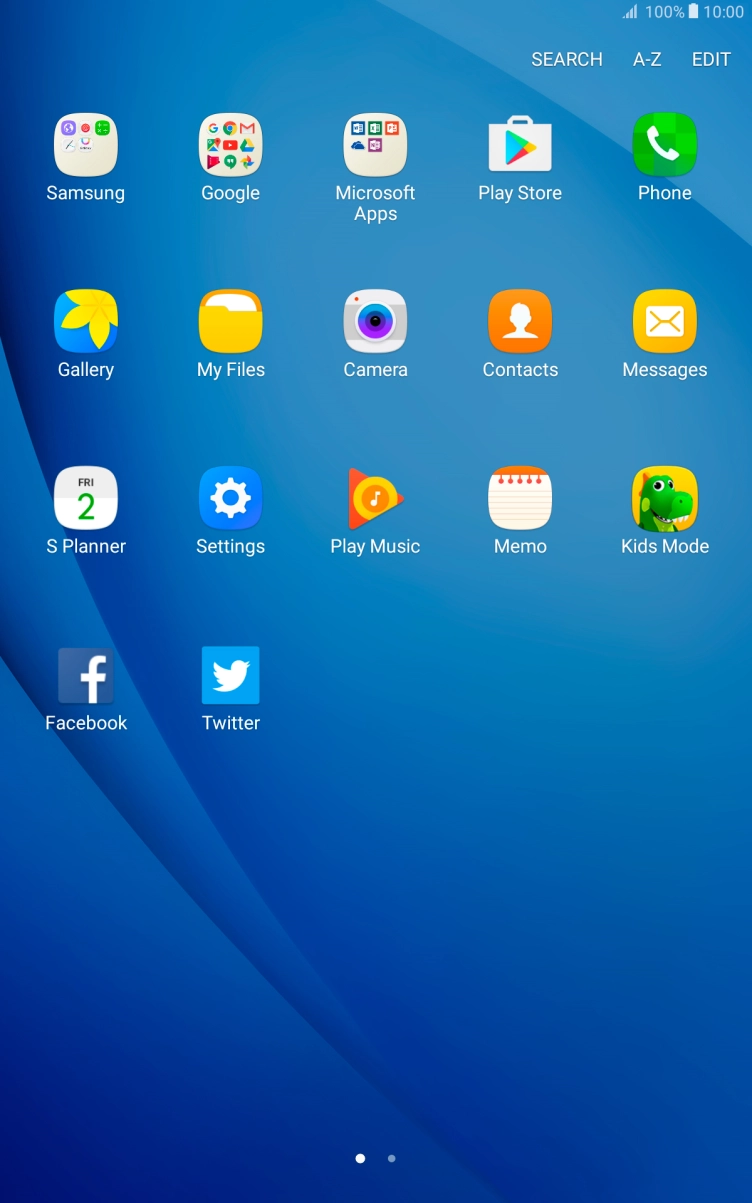Open S Planner calendar

pos(86,499)
